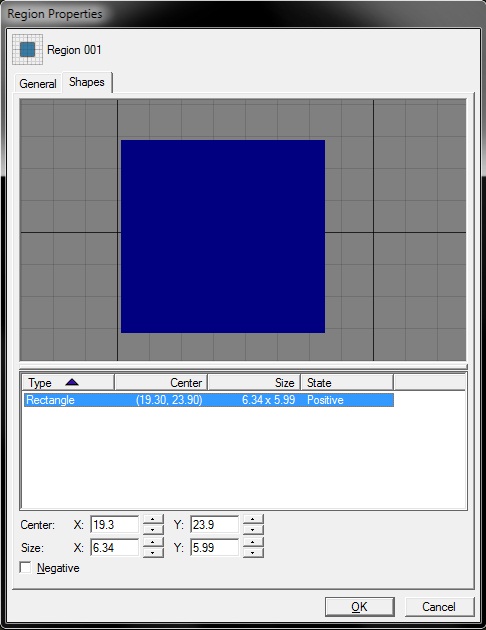
Task: Decrease Center X with down arrow
Action: (x=153, y=530)
